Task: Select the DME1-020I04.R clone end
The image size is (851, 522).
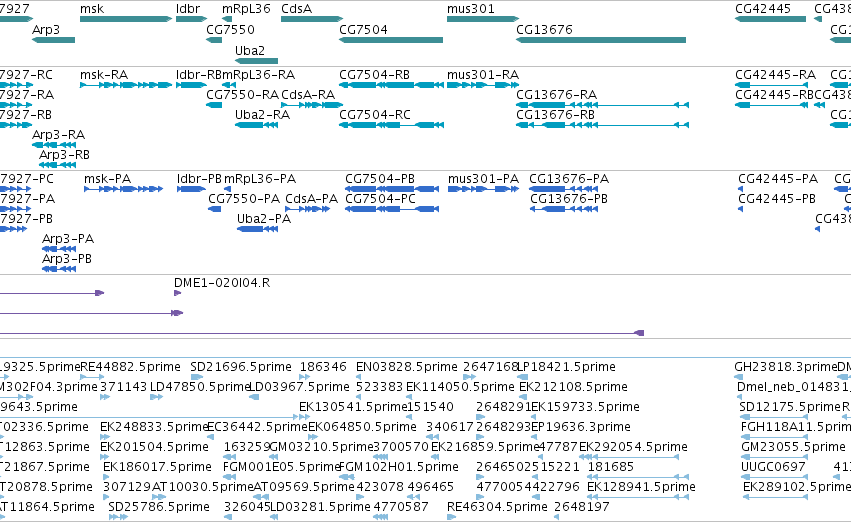Action: 222,283
